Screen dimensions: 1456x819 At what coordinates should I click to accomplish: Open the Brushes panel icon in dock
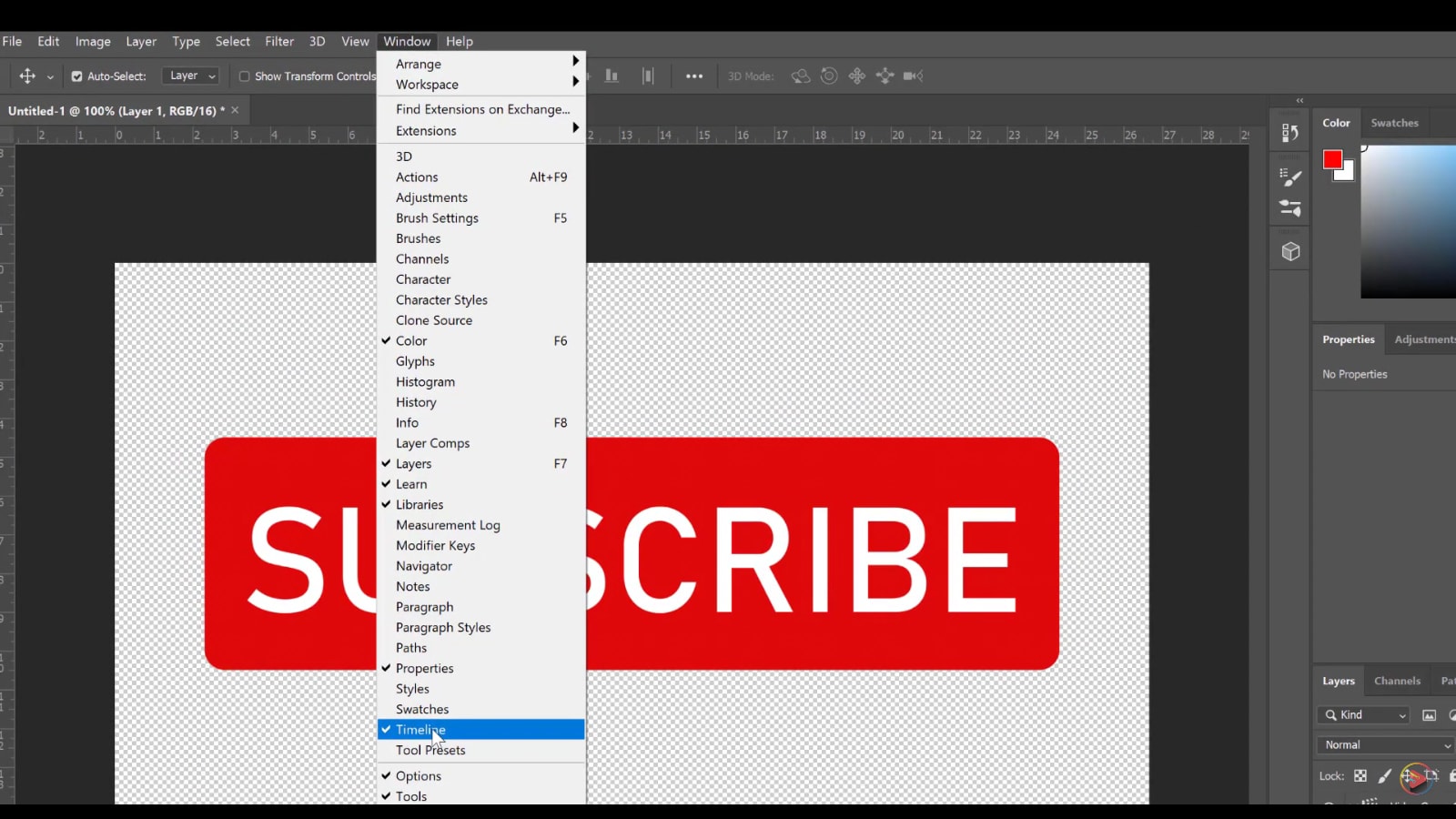[1290, 208]
